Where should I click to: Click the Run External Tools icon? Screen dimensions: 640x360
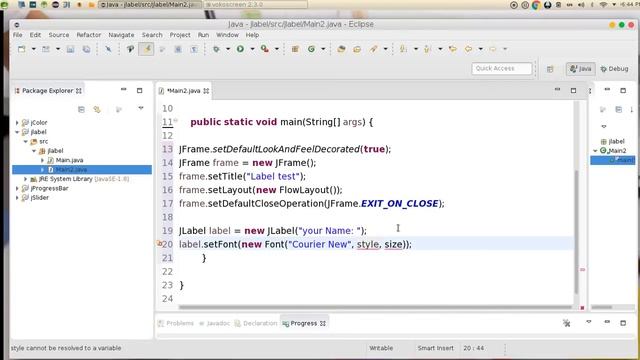click(x=264, y=49)
